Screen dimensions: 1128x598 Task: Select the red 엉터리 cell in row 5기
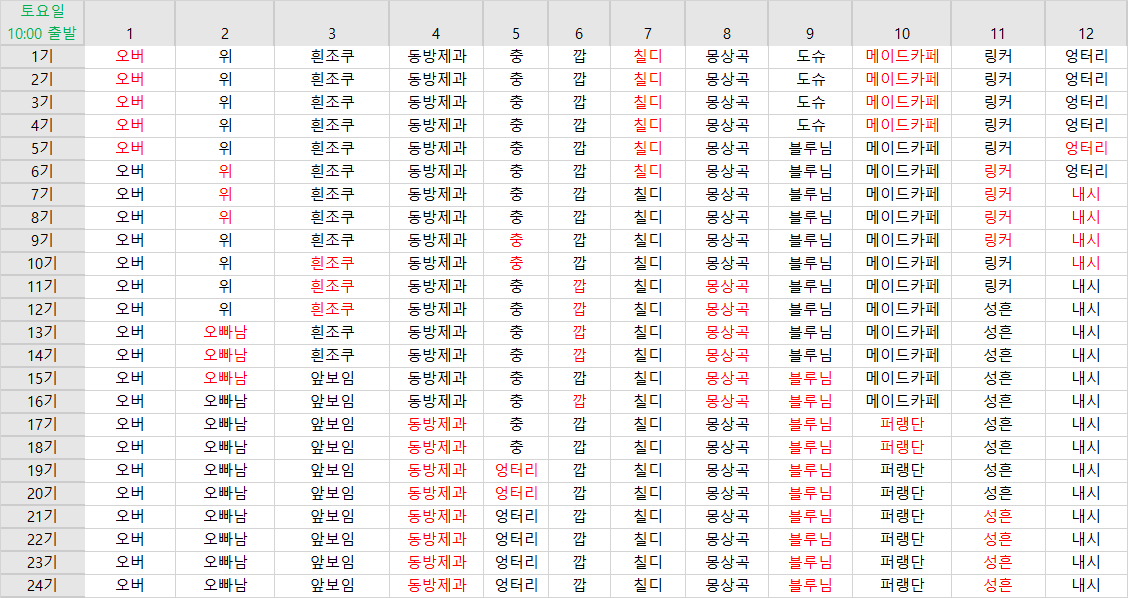coord(1086,148)
